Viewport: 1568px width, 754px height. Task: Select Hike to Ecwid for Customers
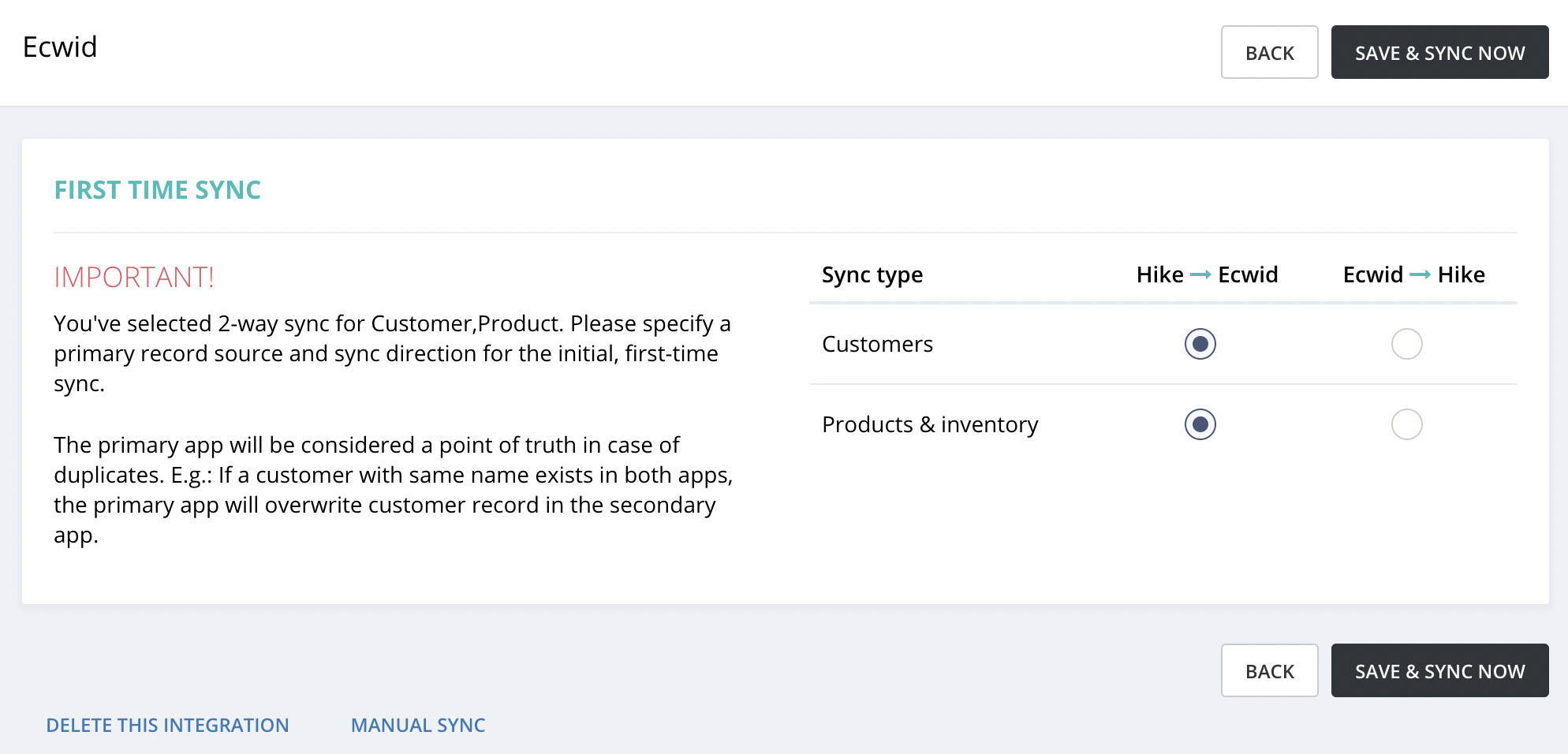coord(1200,344)
